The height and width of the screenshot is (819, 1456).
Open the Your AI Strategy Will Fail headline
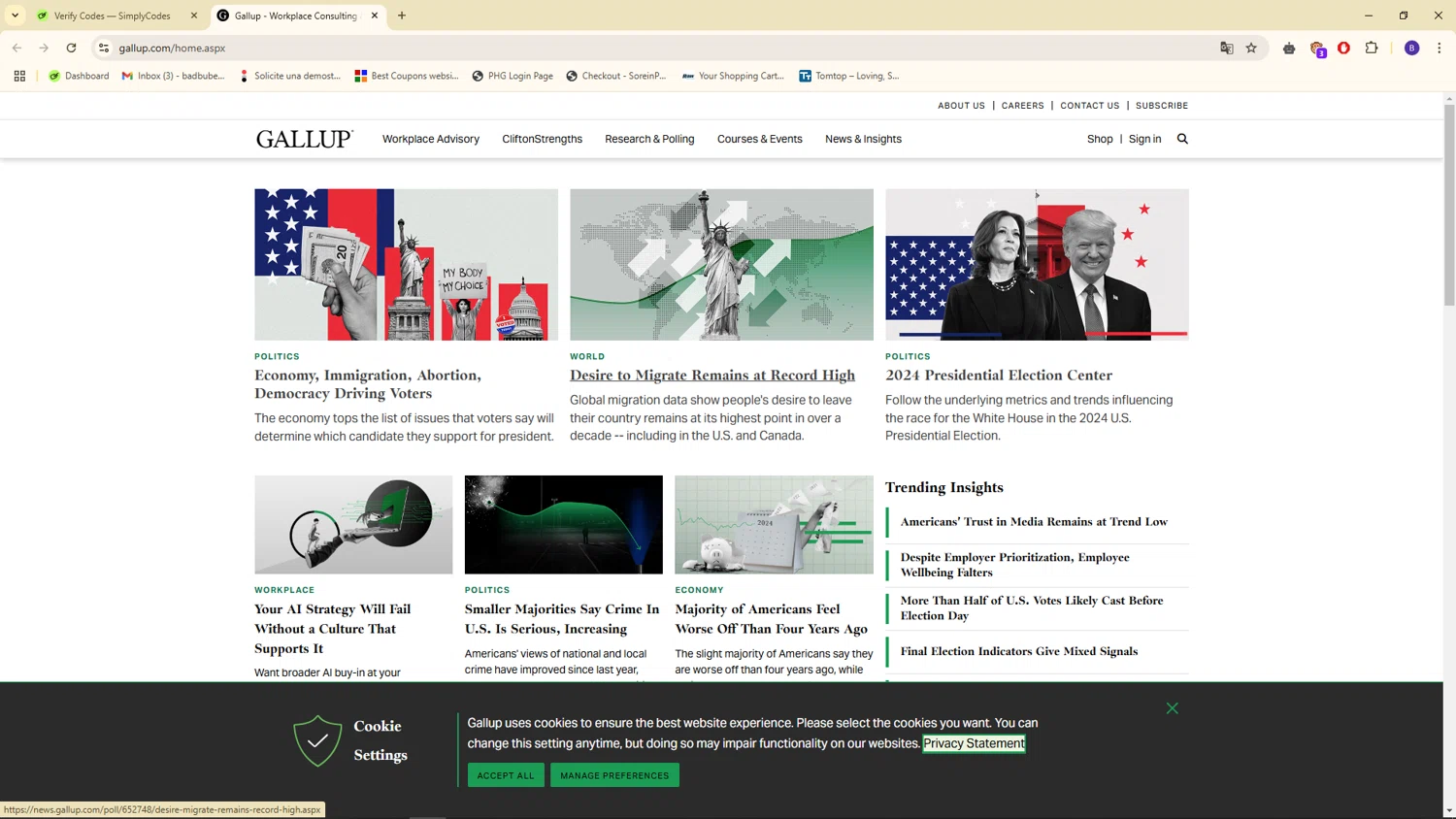[x=333, y=629]
